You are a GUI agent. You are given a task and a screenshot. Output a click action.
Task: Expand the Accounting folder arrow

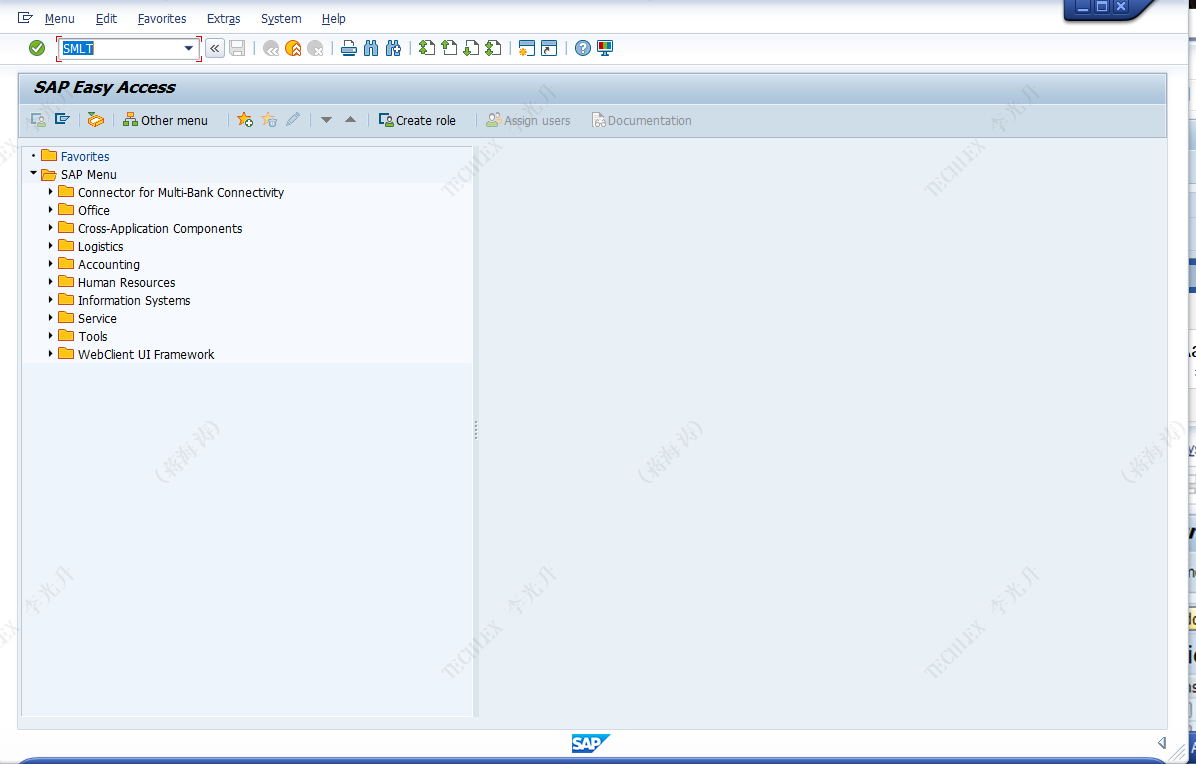51,264
